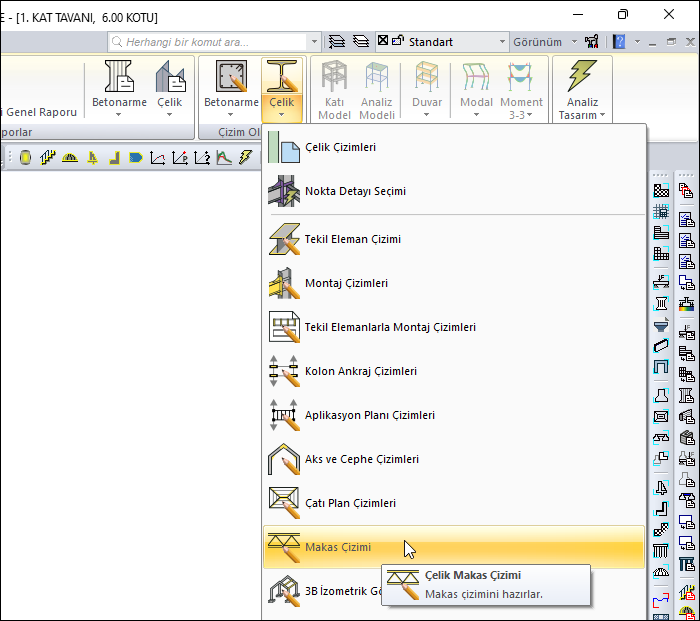
Task: Click the rainbow stress foundation icon
Action: click(x=686, y=304)
